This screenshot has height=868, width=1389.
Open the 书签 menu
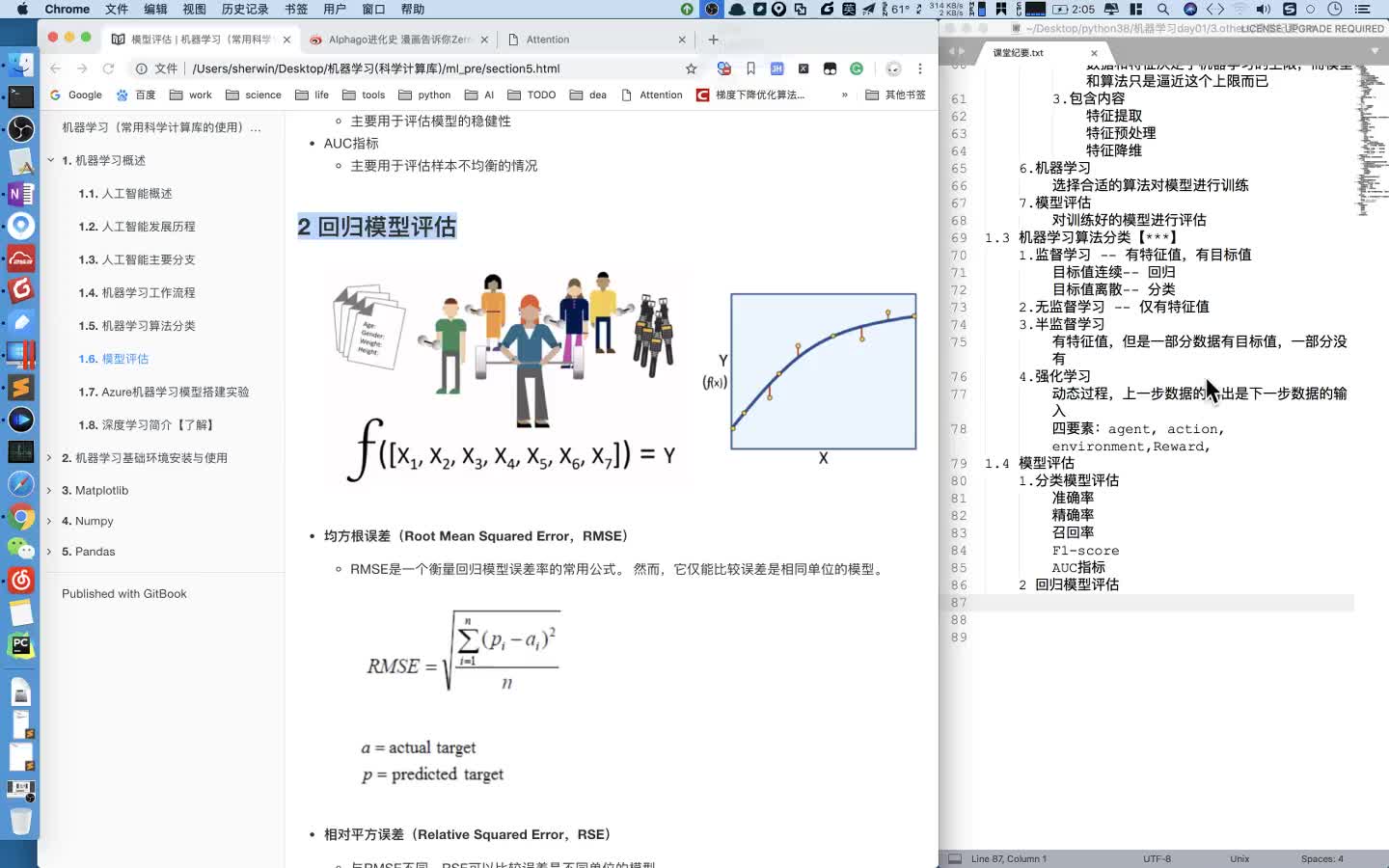tap(296, 9)
